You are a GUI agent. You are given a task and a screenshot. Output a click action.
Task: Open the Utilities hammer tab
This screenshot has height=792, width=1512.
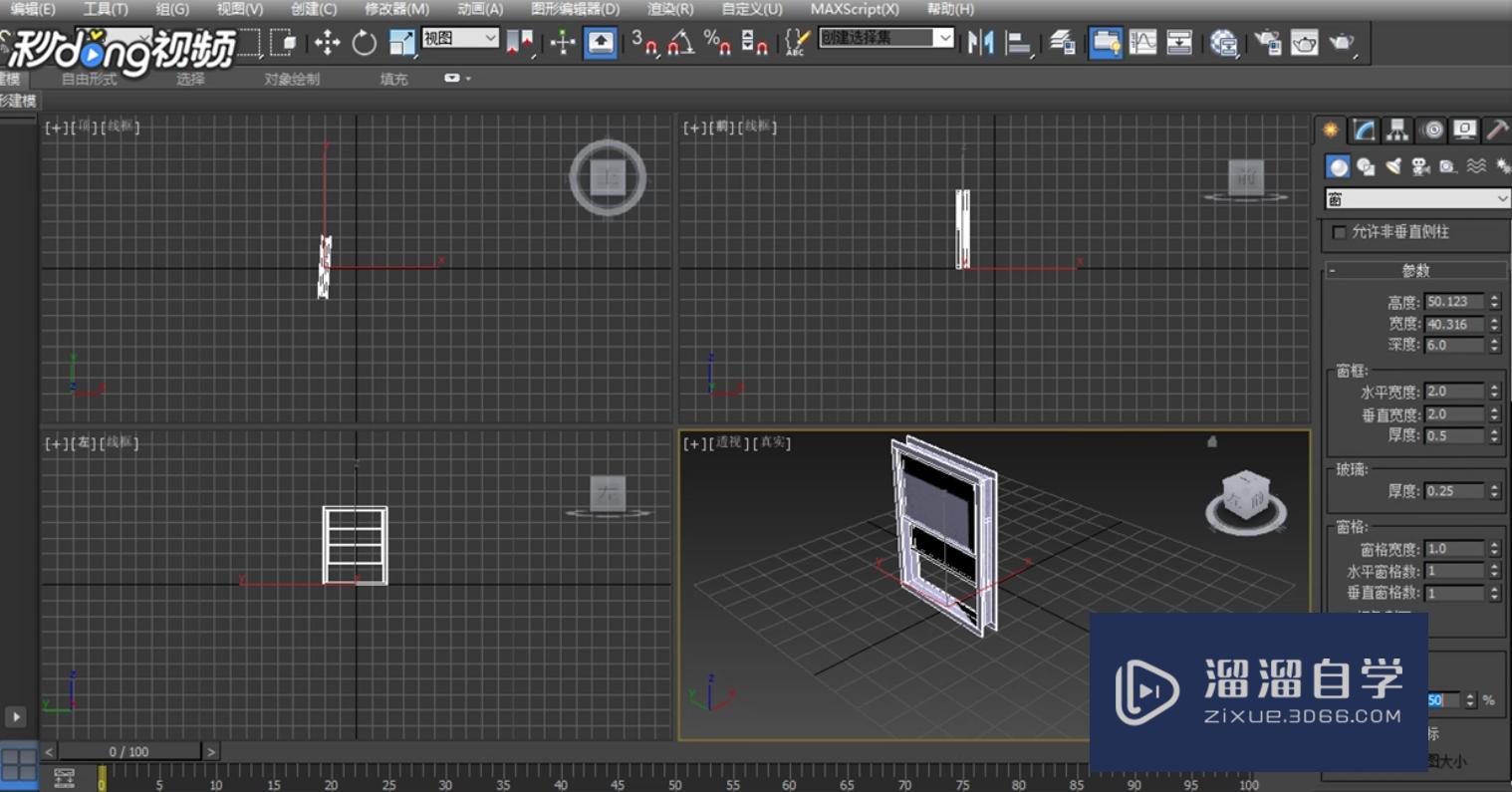pyautogui.click(x=1496, y=130)
